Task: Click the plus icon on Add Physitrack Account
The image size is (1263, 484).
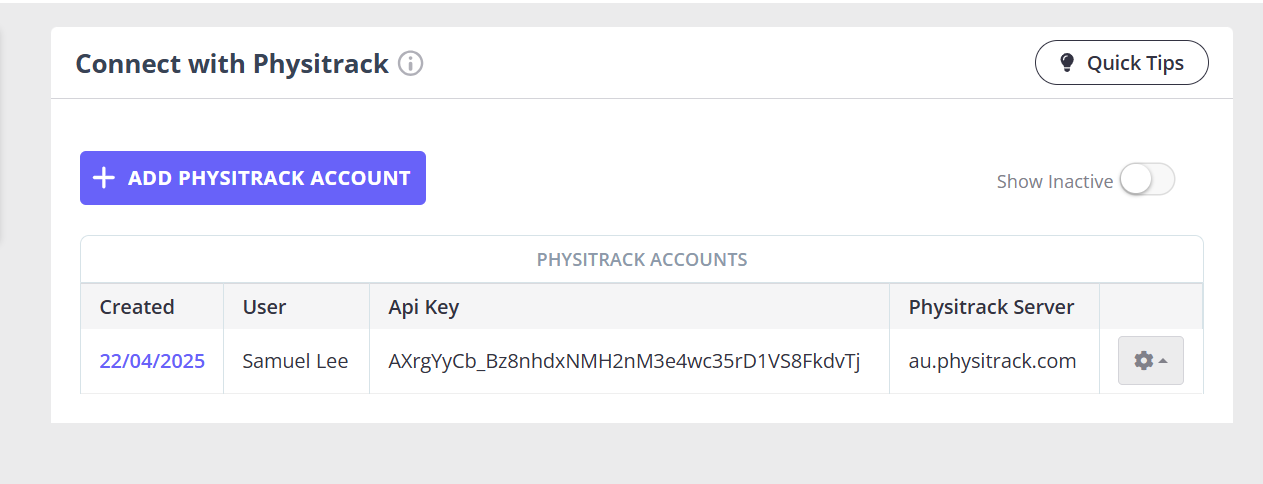Action: tap(103, 178)
